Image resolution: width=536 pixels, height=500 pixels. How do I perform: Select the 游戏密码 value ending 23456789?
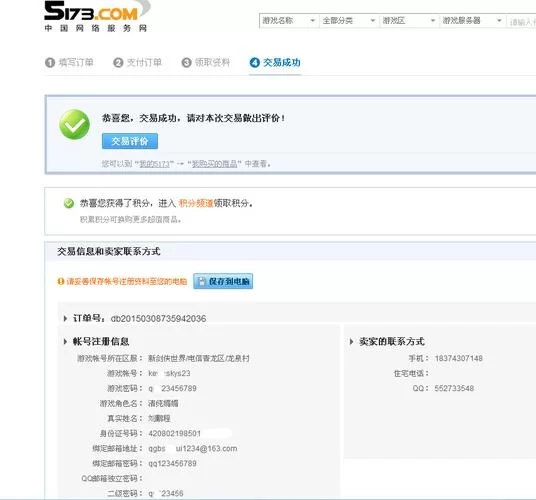point(172,389)
